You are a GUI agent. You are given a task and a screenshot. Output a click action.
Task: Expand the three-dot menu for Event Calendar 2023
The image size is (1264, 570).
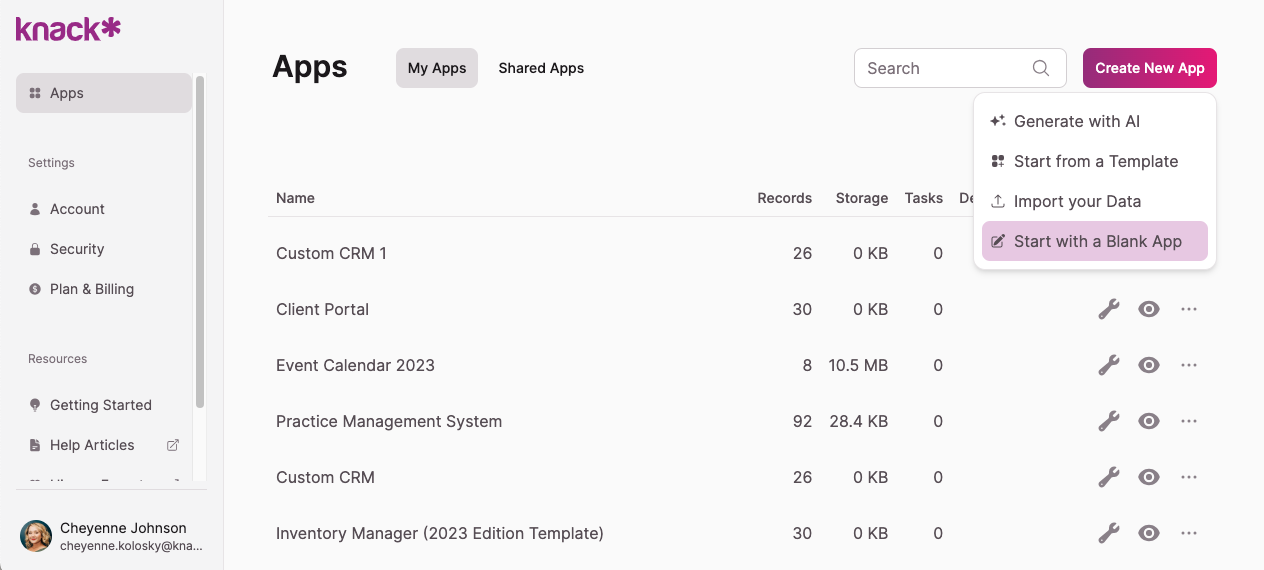(1189, 365)
